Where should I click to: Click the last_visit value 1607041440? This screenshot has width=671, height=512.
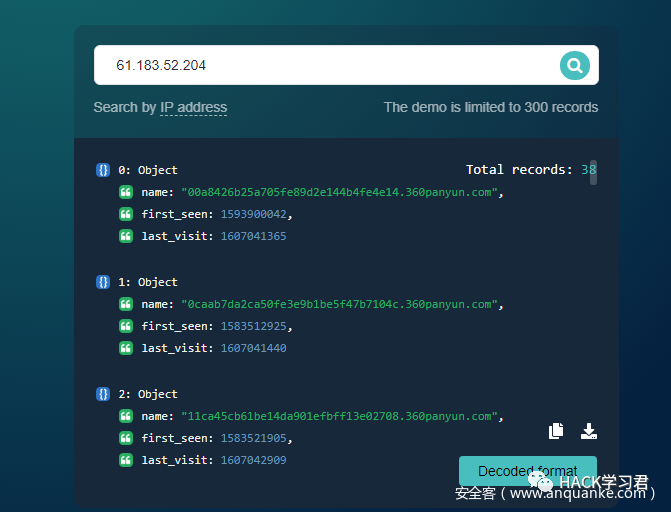(x=254, y=348)
